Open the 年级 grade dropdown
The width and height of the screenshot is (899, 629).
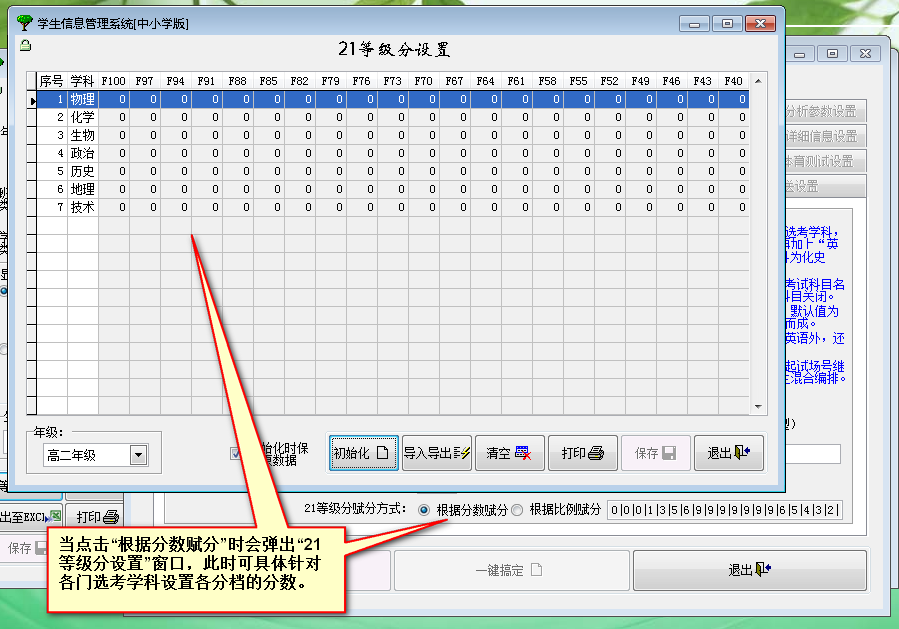click(x=138, y=455)
